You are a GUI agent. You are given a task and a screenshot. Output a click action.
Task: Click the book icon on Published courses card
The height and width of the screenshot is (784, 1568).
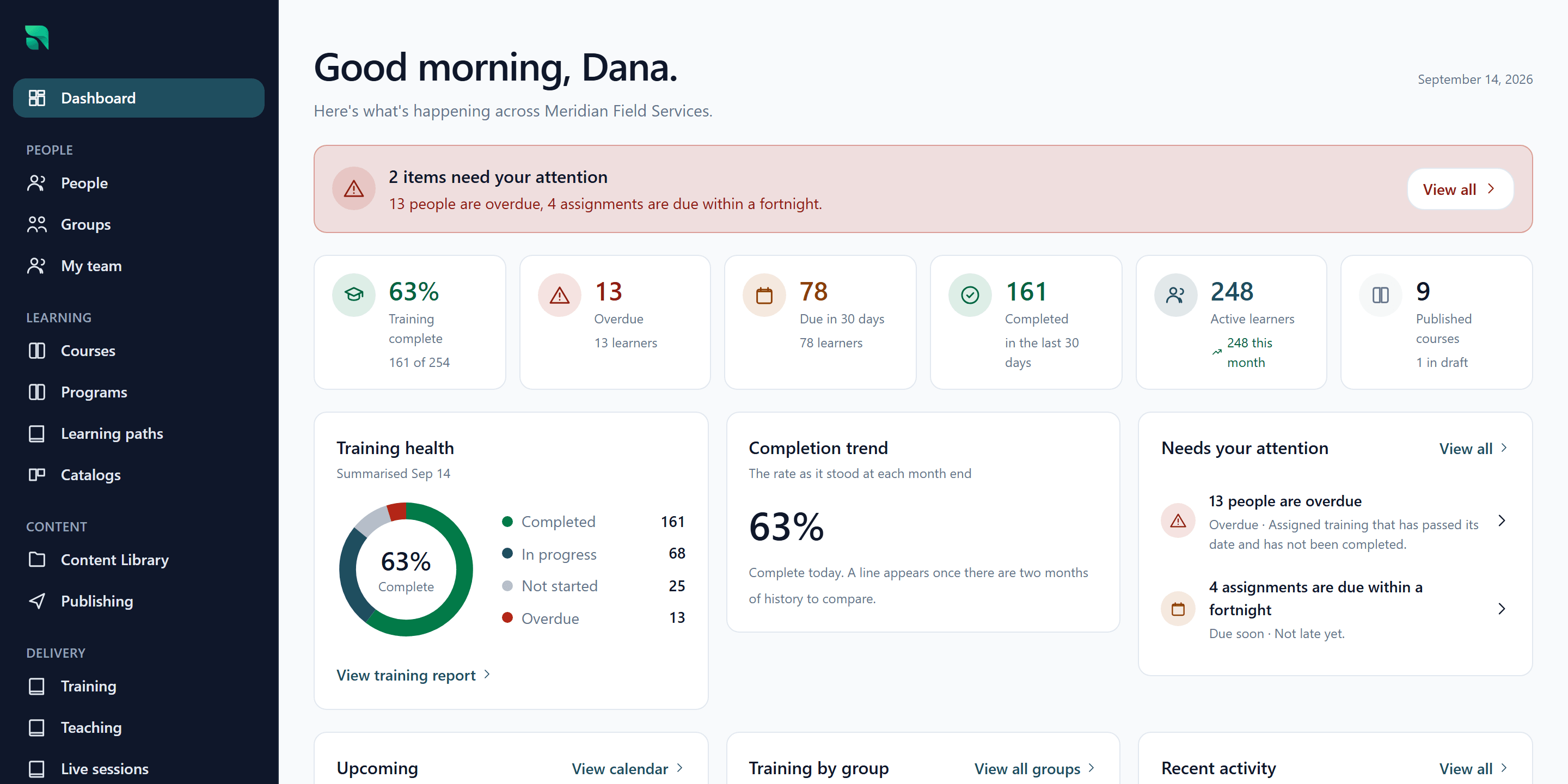[x=1381, y=295]
